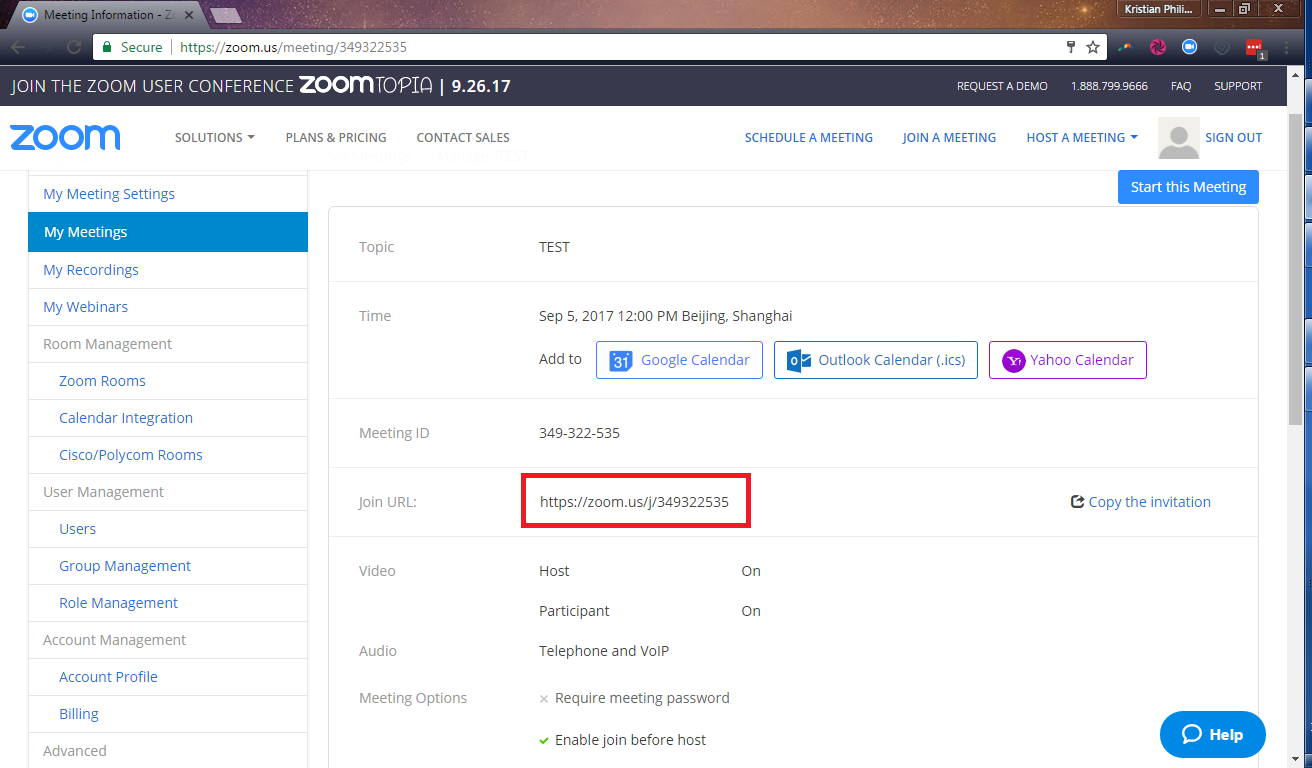Click Sign Out
Viewport: 1312px width, 768px height.
[x=1234, y=138]
